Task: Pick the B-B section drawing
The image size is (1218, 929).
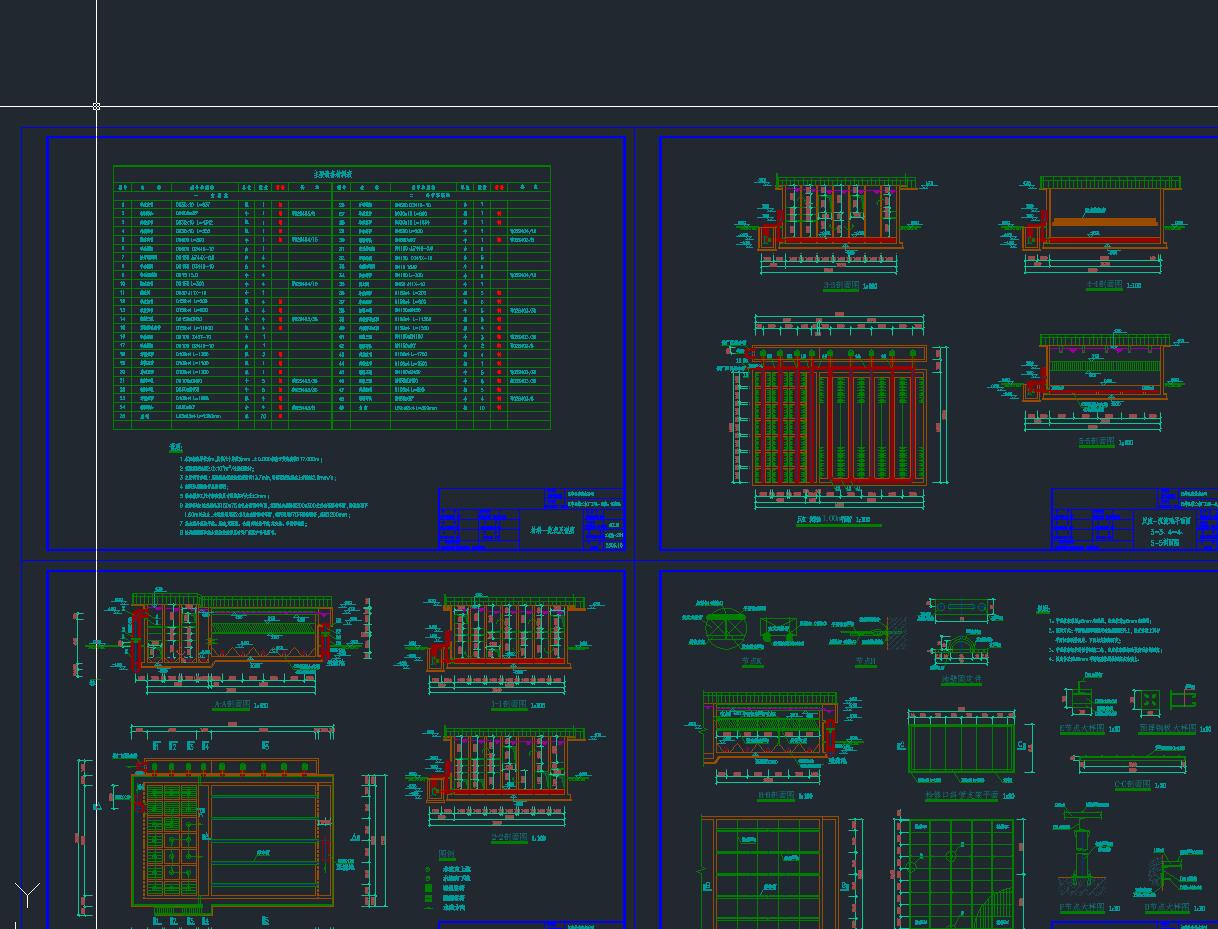Action: 776,735
